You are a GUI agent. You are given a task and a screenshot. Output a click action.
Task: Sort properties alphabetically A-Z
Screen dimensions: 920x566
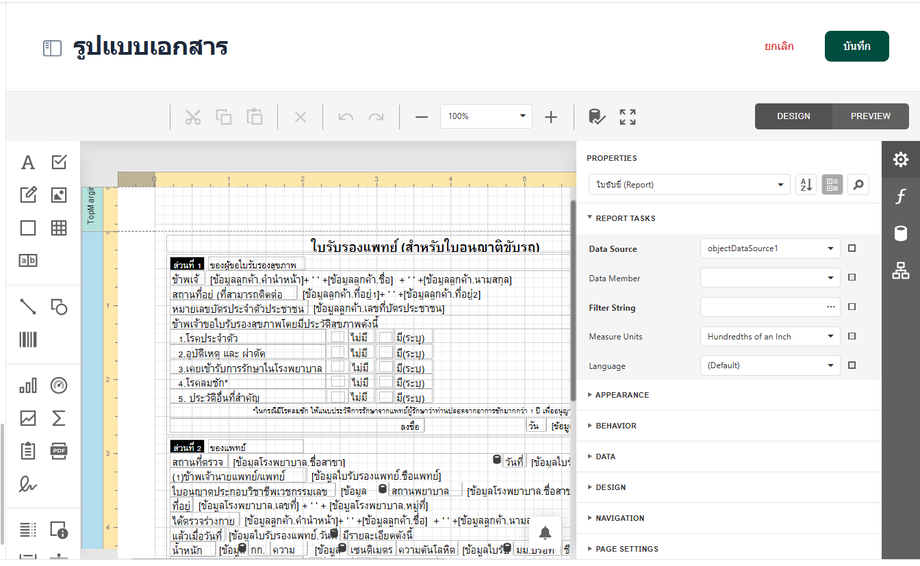coord(806,185)
